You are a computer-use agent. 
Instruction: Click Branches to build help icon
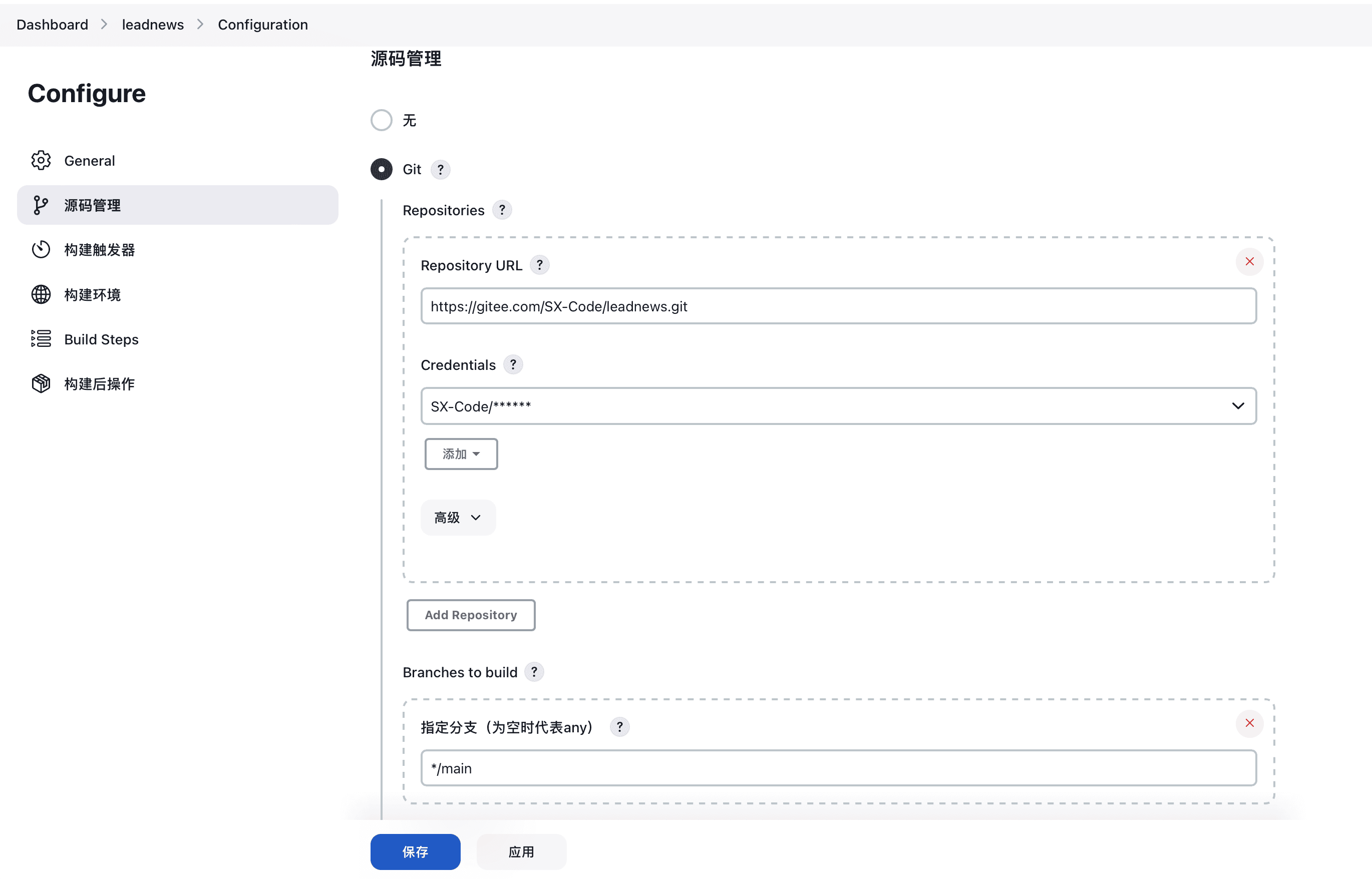coord(534,672)
